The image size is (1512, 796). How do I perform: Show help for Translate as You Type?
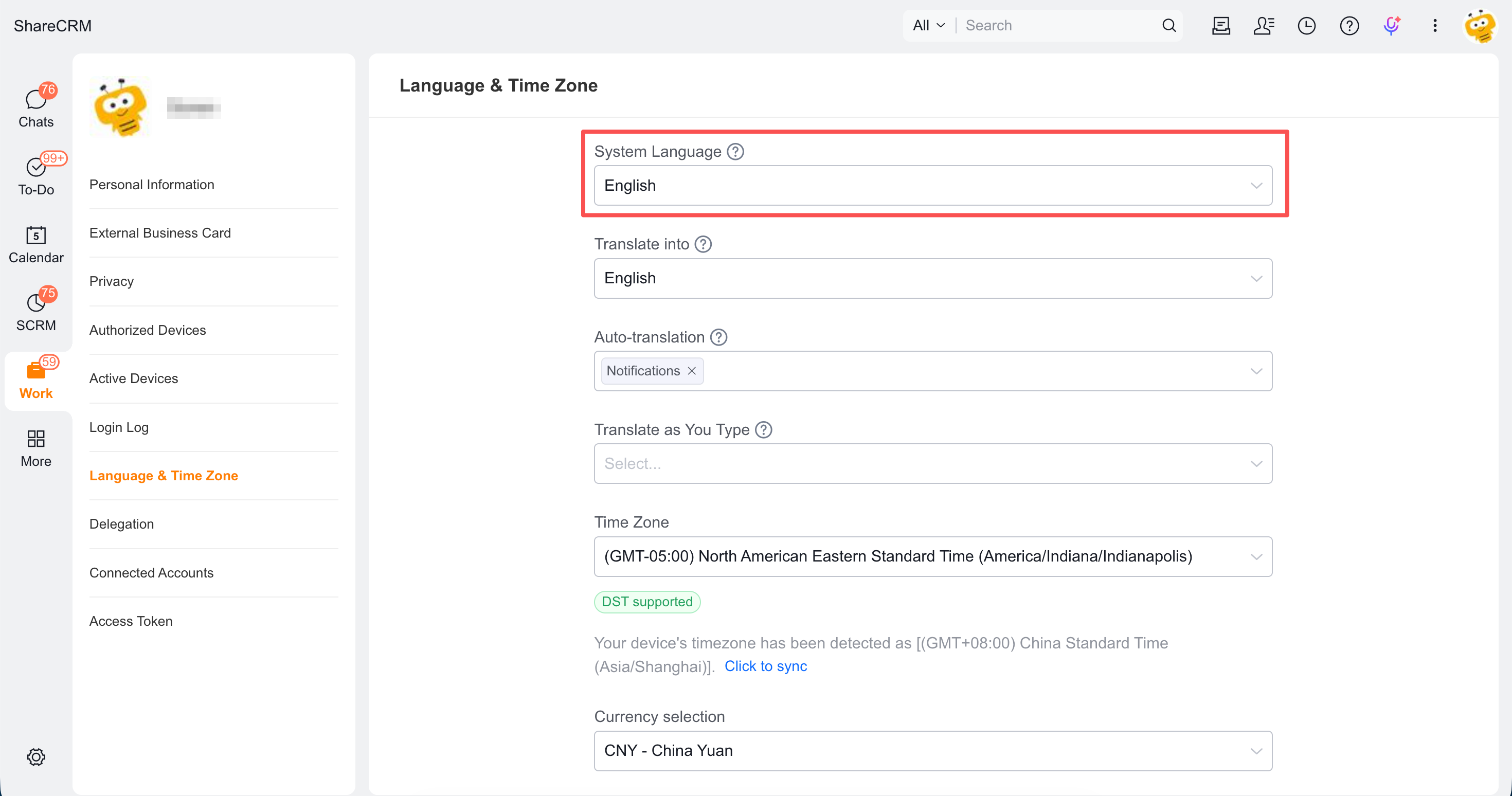pos(764,430)
